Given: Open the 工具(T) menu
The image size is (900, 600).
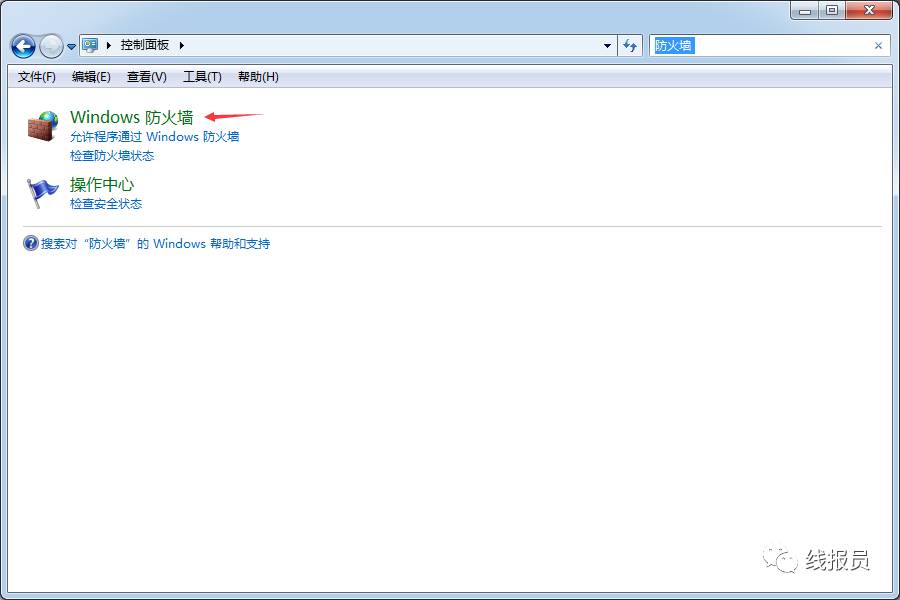Looking at the screenshot, I should click(x=202, y=77).
